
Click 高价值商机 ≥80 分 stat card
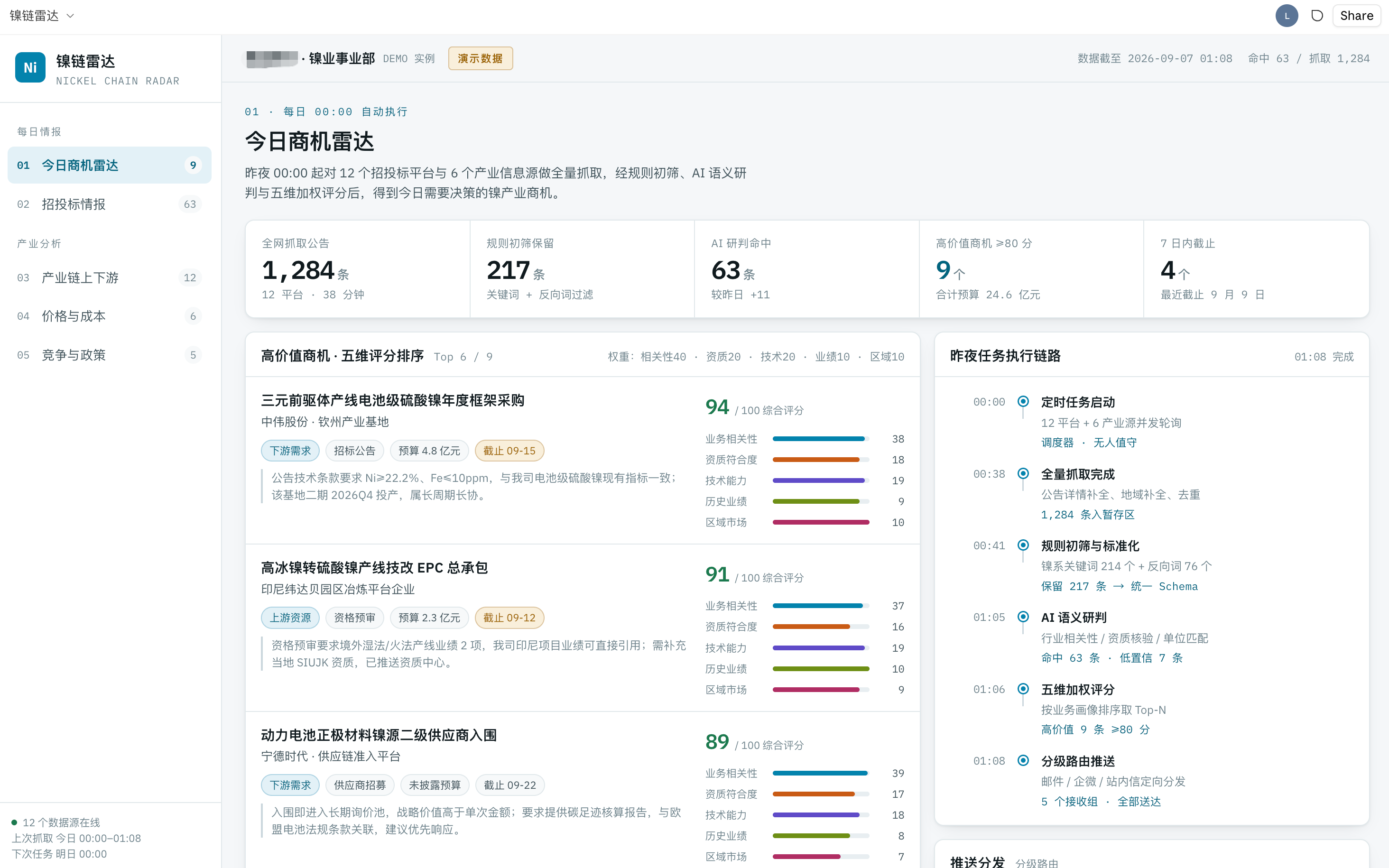1031,268
